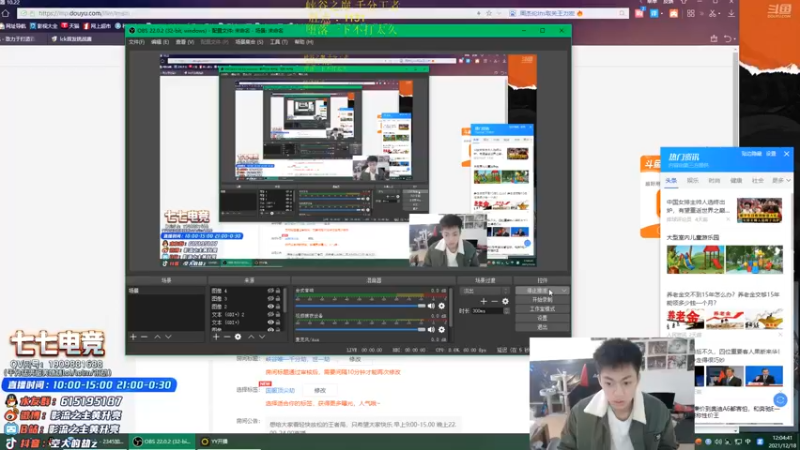The height and width of the screenshot is (450, 800).
Task: Click the 退出 exit button in OBS controls
Action: click(x=542, y=327)
